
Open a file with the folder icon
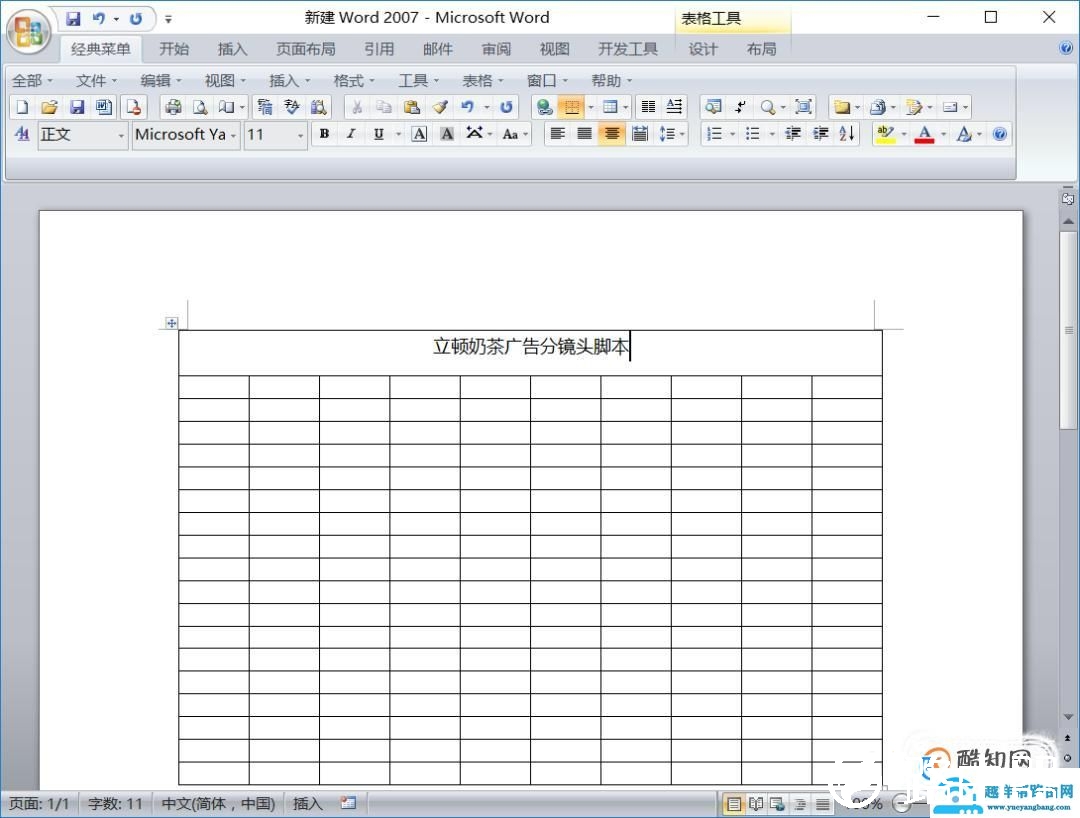[x=49, y=107]
